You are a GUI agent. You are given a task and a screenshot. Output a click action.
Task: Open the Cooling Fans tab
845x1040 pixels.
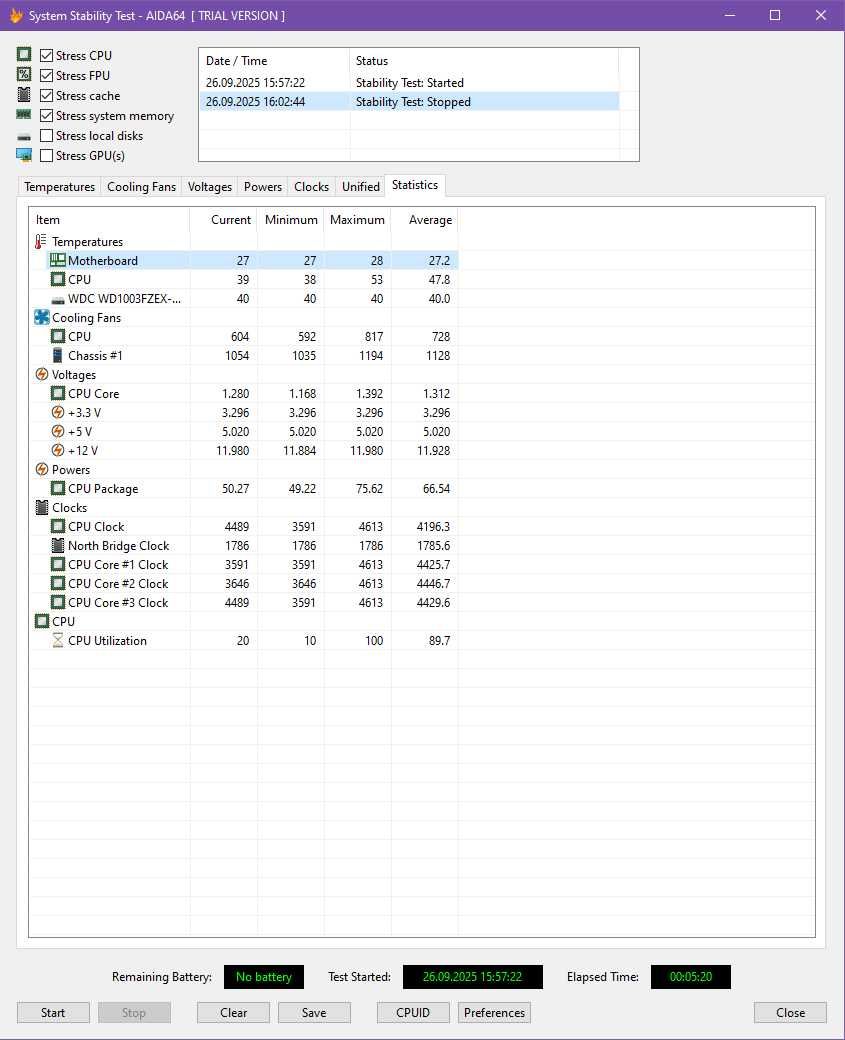click(141, 186)
